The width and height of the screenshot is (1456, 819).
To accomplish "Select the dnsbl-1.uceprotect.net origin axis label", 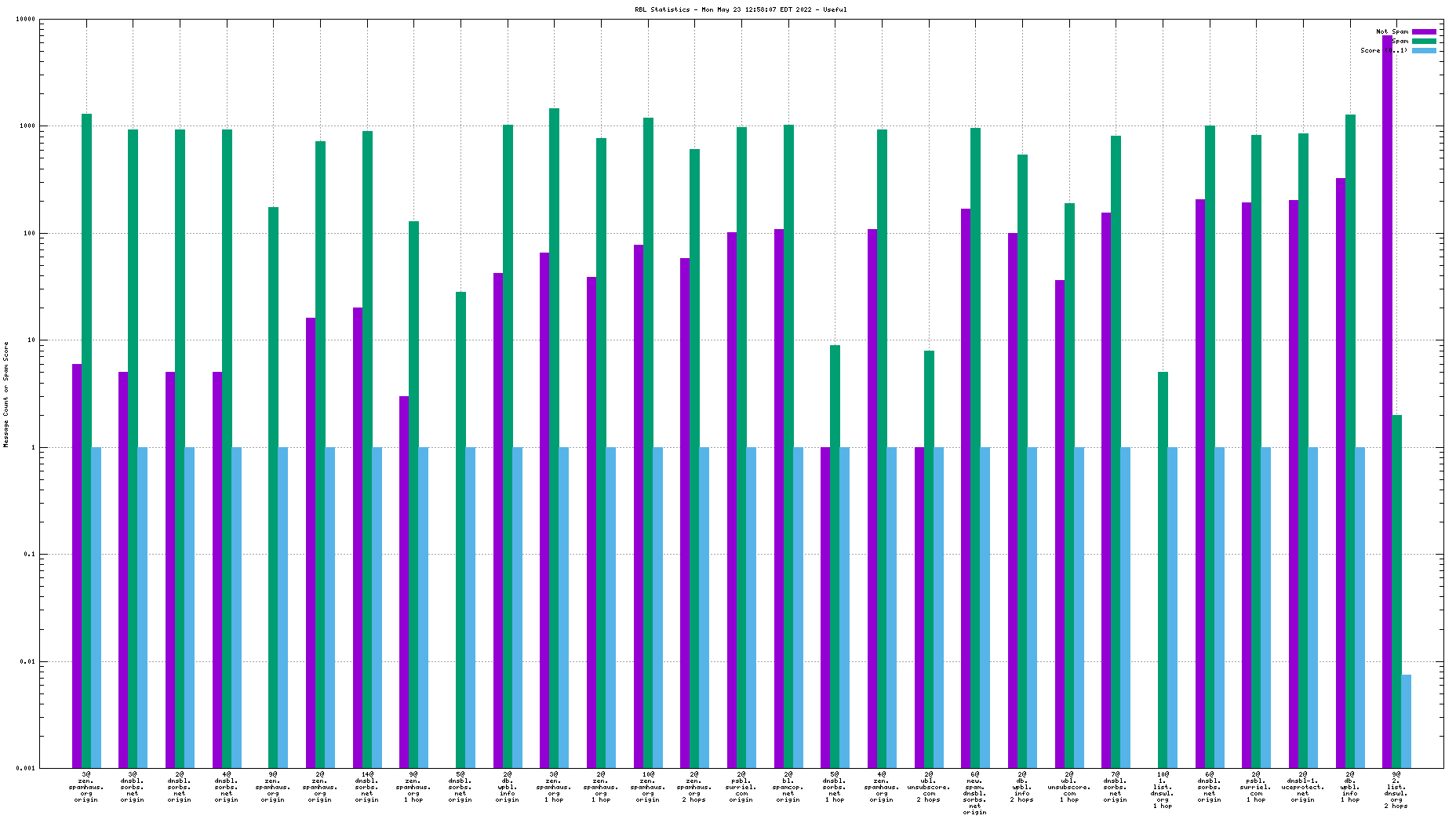I will [x=1303, y=787].
